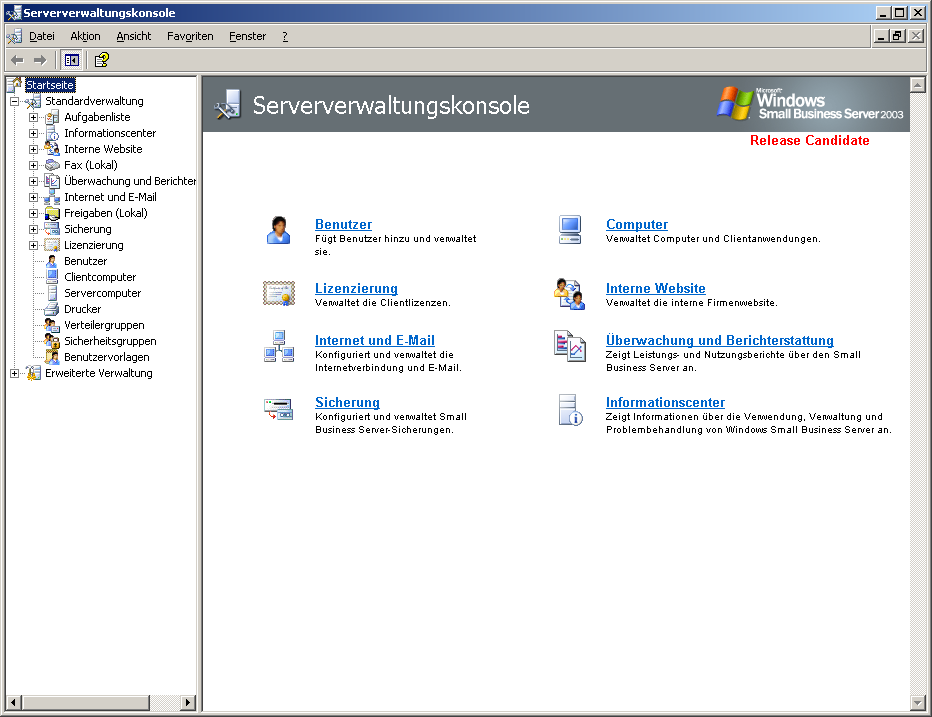Image resolution: width=932 pixels, height=717 pixels.
Task: Click the Sicherung backup icon in main pane
Action: pos(278,408)
